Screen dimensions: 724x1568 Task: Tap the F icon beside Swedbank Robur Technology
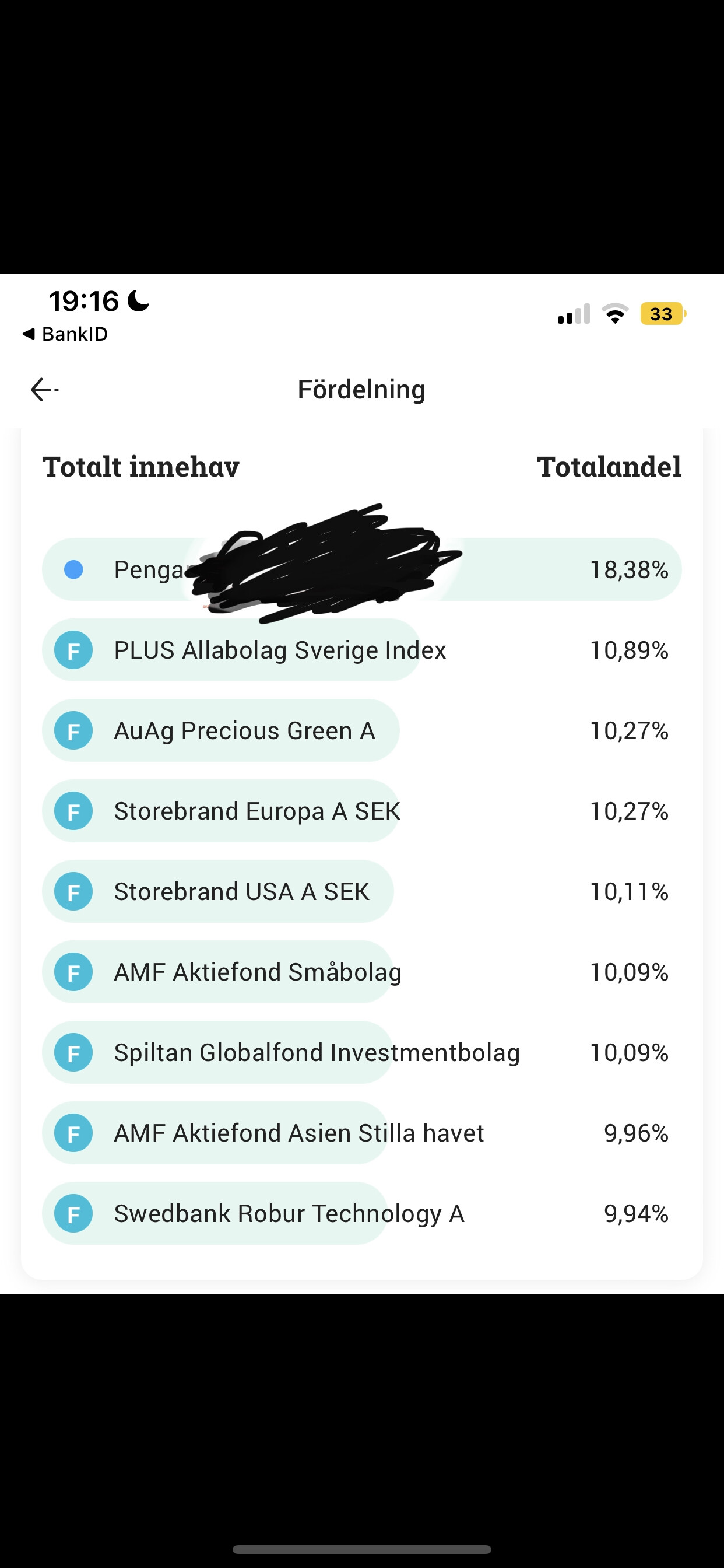coord(73,1214)
